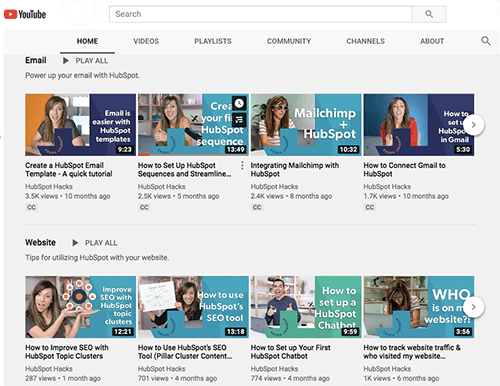Click the YouTube logo
This screenshot has height=386, width=500.
(25, 14)
